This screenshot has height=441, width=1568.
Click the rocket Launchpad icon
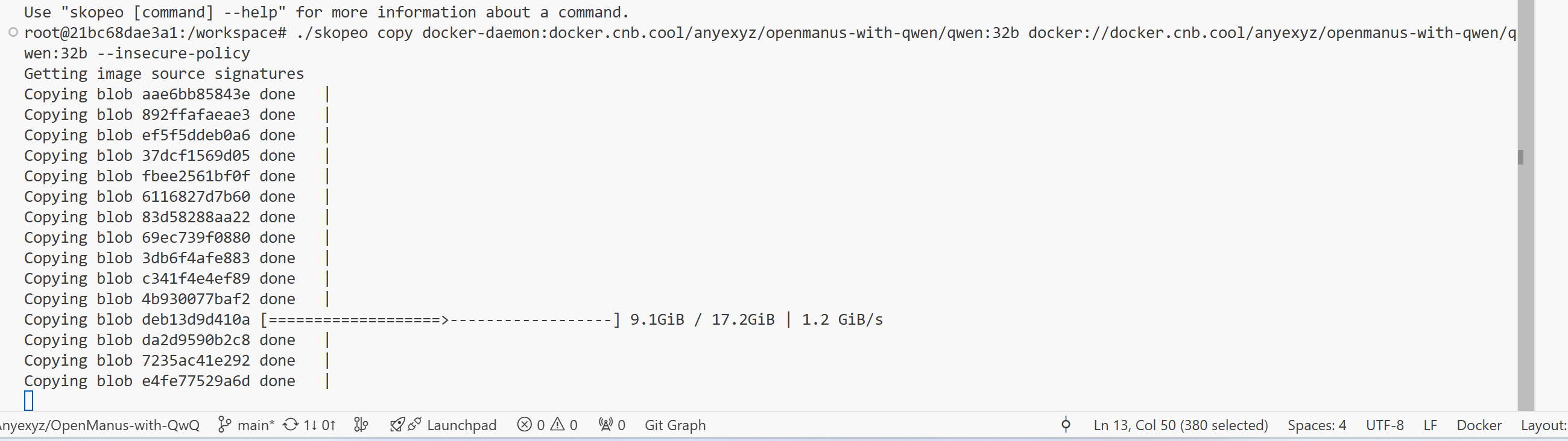click(397, 425)
